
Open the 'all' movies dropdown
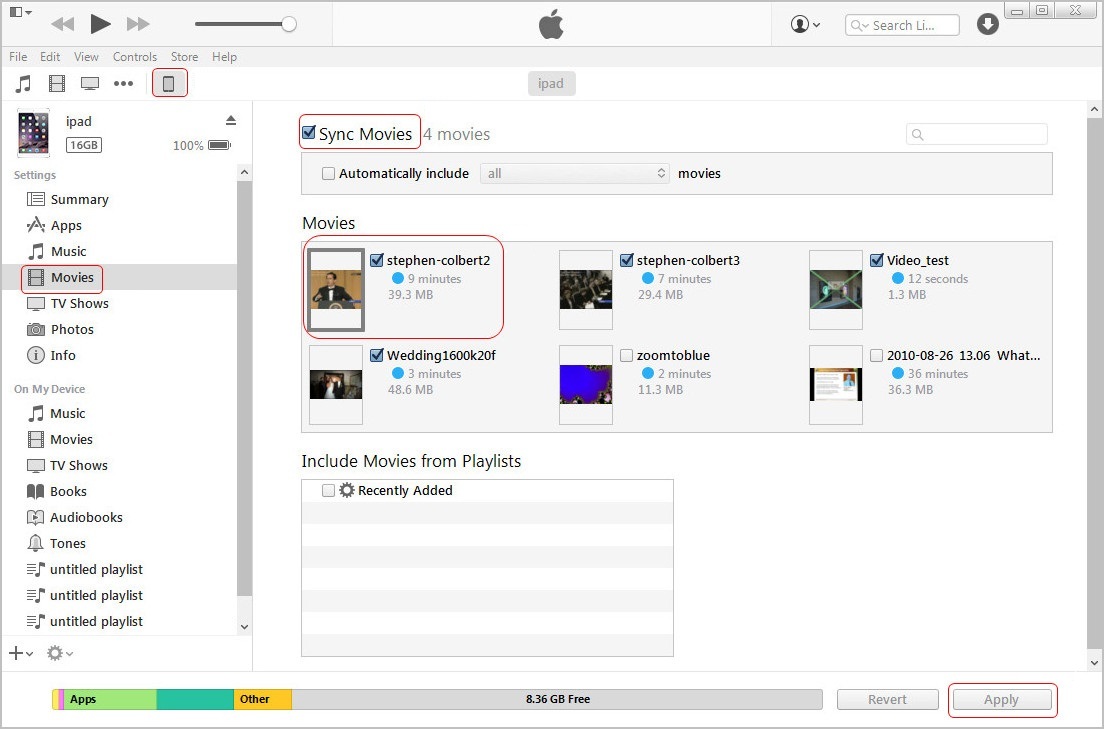coord(575,174)
